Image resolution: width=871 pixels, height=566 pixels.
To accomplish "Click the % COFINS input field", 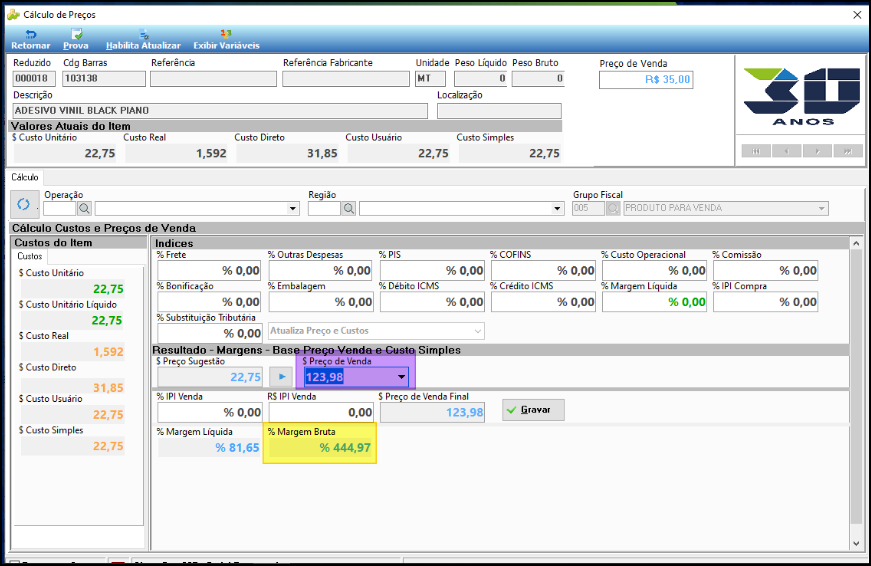I will tap(543, 271).
